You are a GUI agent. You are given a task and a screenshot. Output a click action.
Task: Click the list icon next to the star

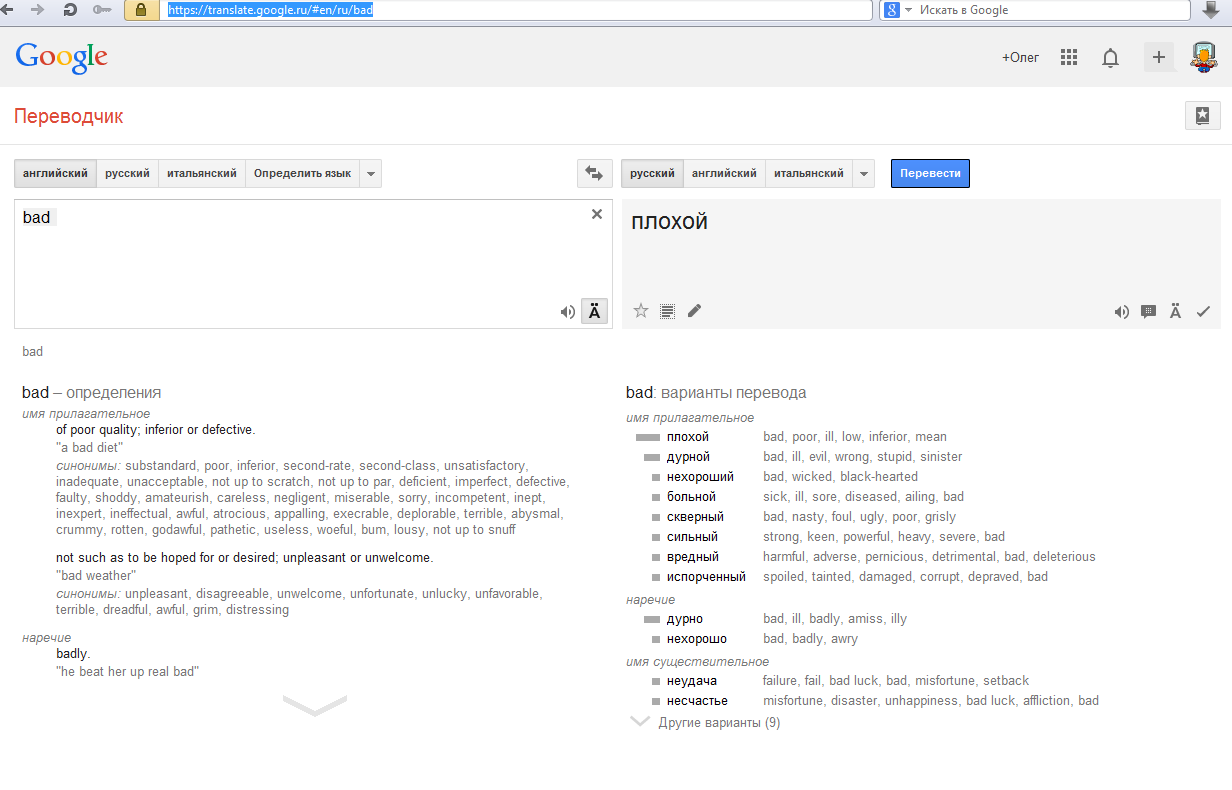click(667, 311)
